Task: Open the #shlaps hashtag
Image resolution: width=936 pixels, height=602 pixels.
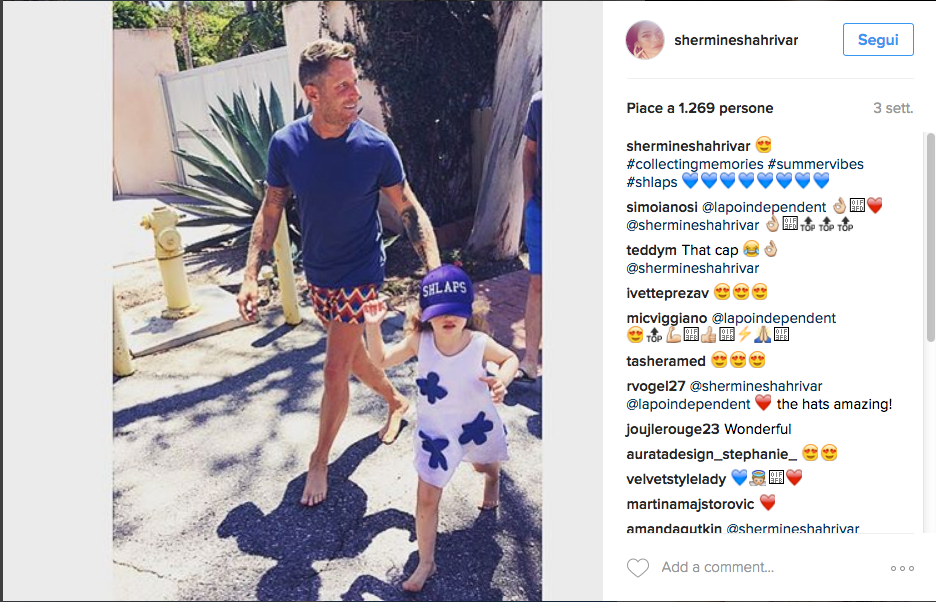Action: tap(652, 182)
